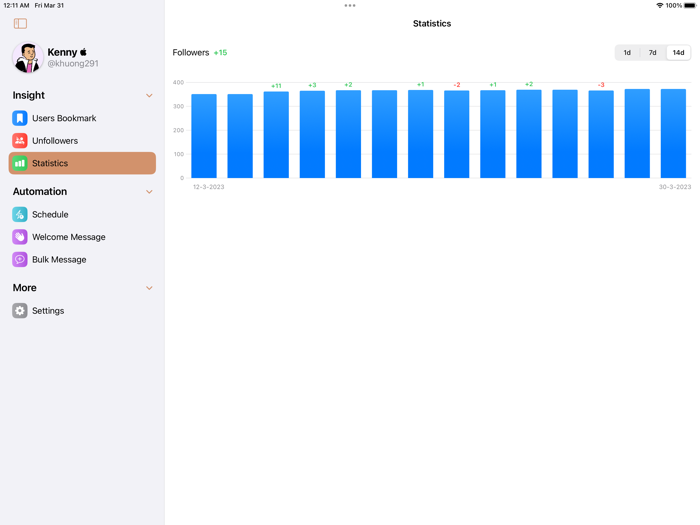The height and width of the screenshot is (525, 700).
Task: Click the @khuong291 username
Action: 73,63
